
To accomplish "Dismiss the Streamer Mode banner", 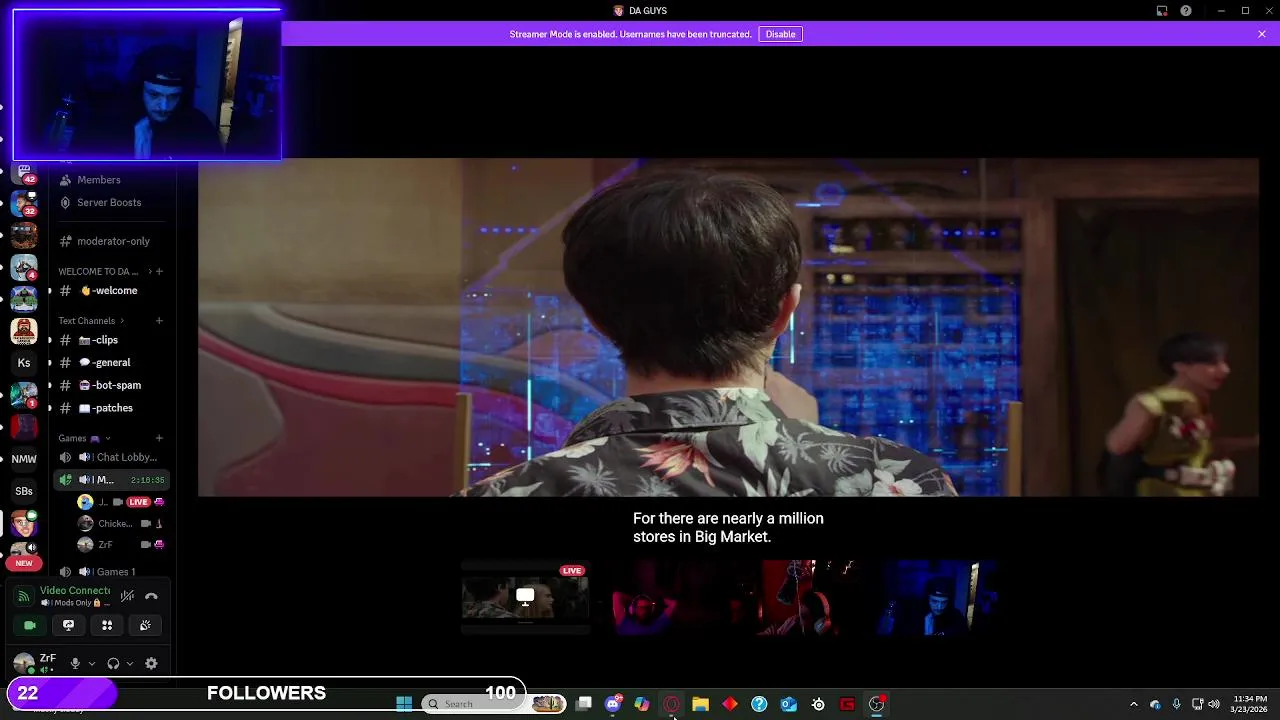I will click(x=1262, y=34).
